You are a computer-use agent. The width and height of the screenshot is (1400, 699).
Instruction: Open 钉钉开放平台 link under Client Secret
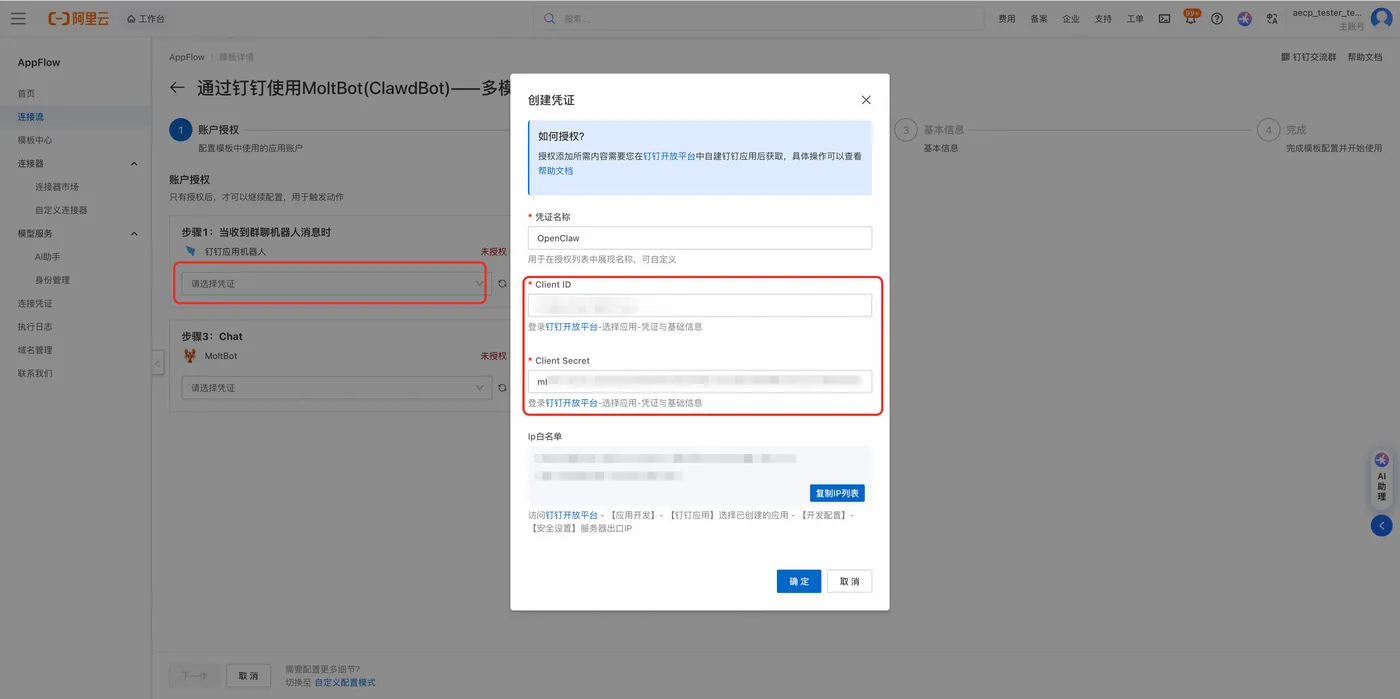[x=572, y=403]
